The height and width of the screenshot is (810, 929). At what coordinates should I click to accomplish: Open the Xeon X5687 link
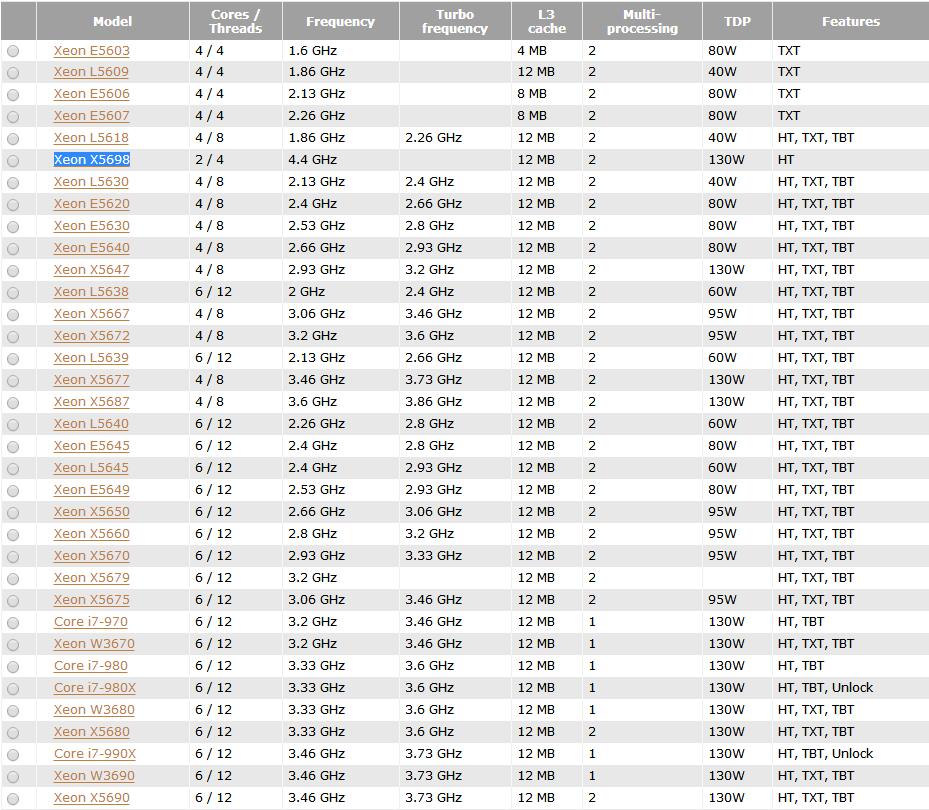[x=91, y=402]
